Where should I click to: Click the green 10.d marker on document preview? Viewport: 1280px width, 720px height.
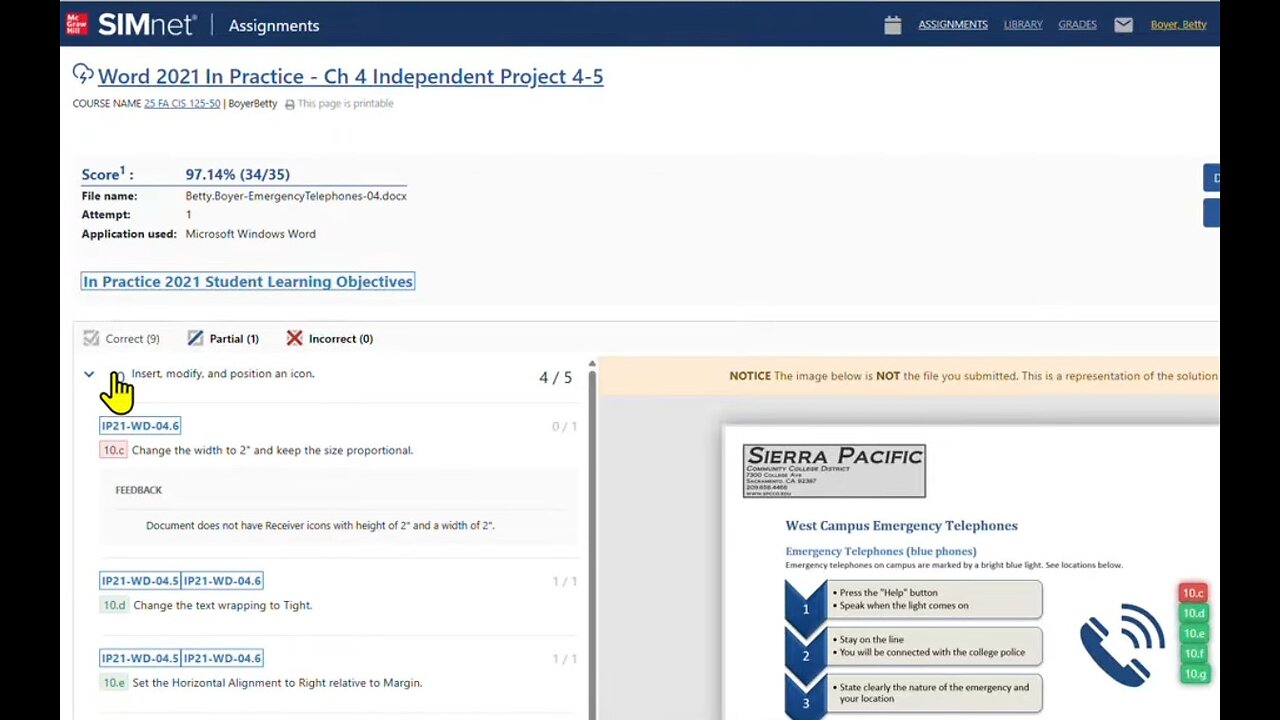pyautogui.click(x=1194, y=613)
